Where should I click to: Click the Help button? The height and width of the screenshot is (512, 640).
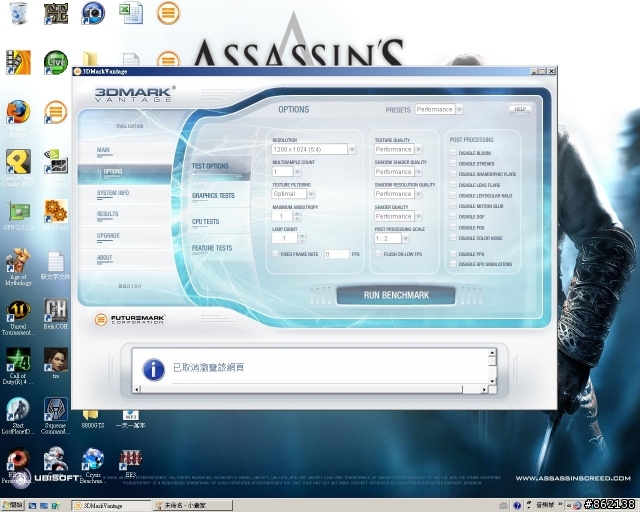(x=520, y=109)
